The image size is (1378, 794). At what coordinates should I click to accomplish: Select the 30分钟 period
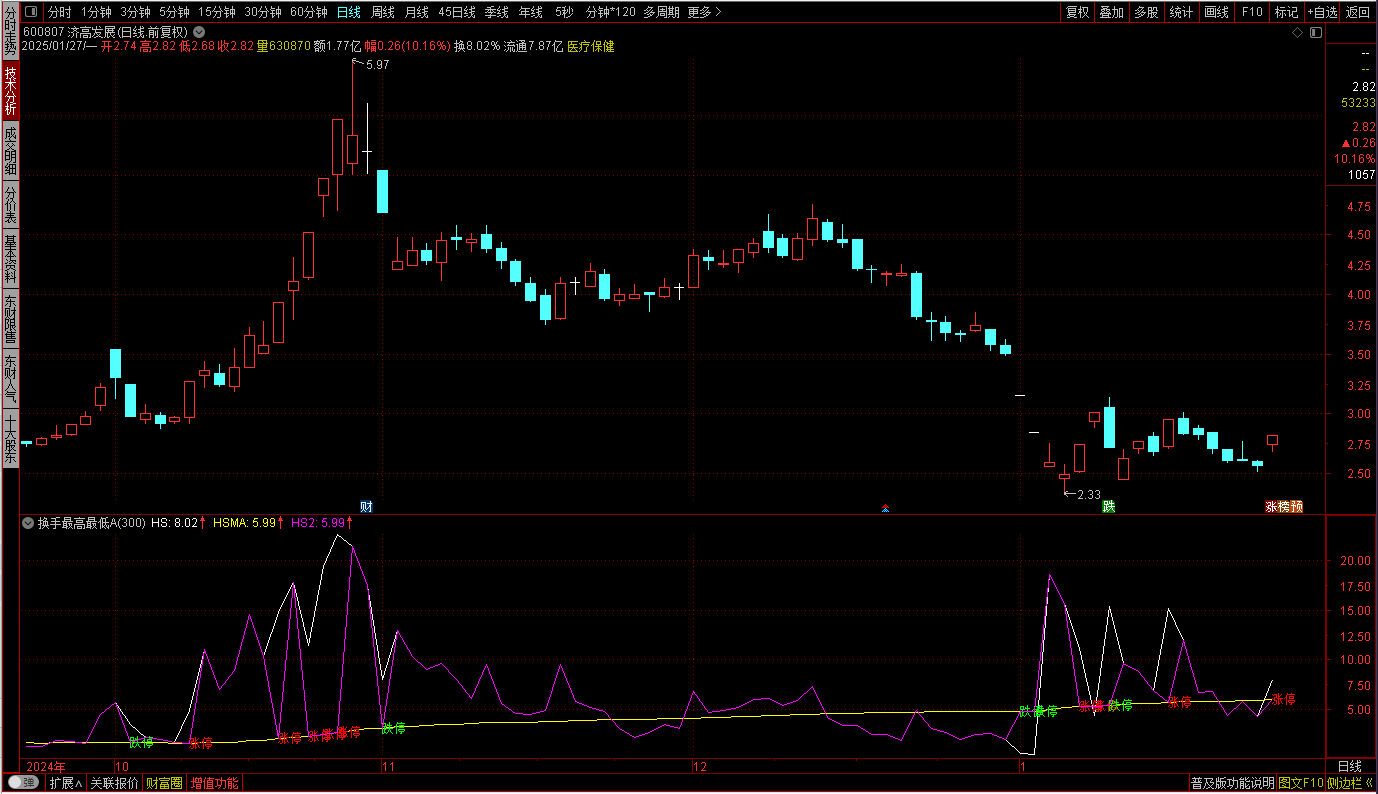pos(263,12)
